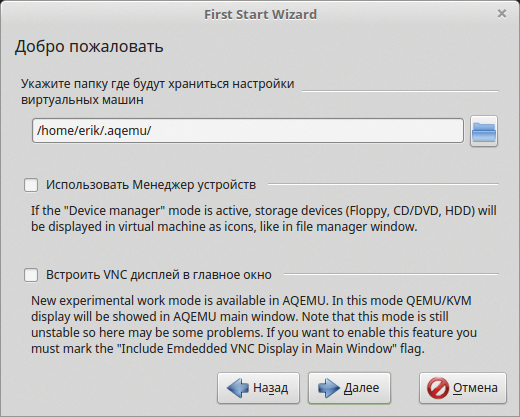Click the Укажите папку settings label

pos(157,91)
